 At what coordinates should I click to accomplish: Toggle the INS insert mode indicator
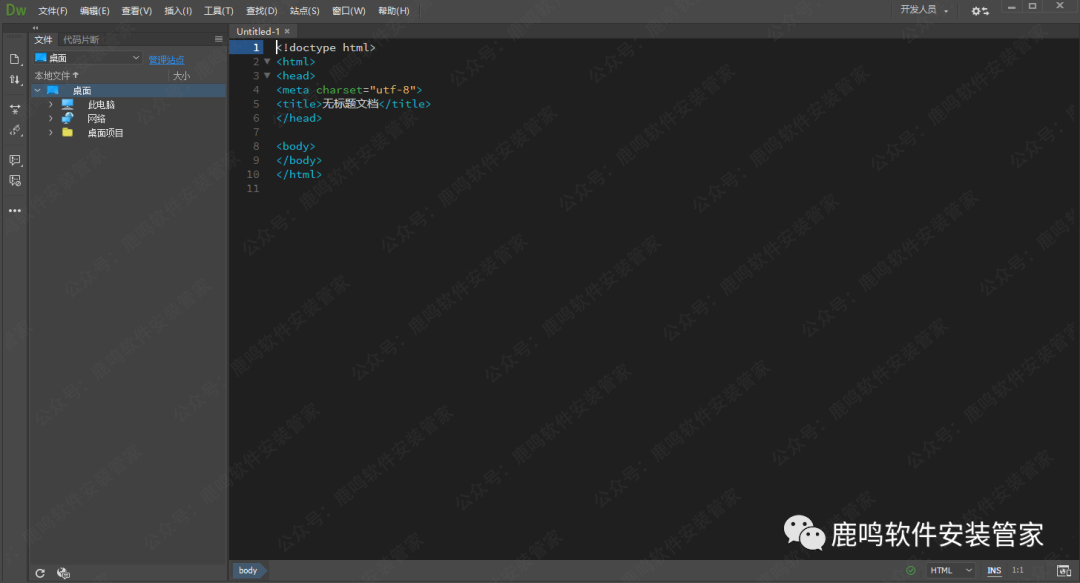994,571
